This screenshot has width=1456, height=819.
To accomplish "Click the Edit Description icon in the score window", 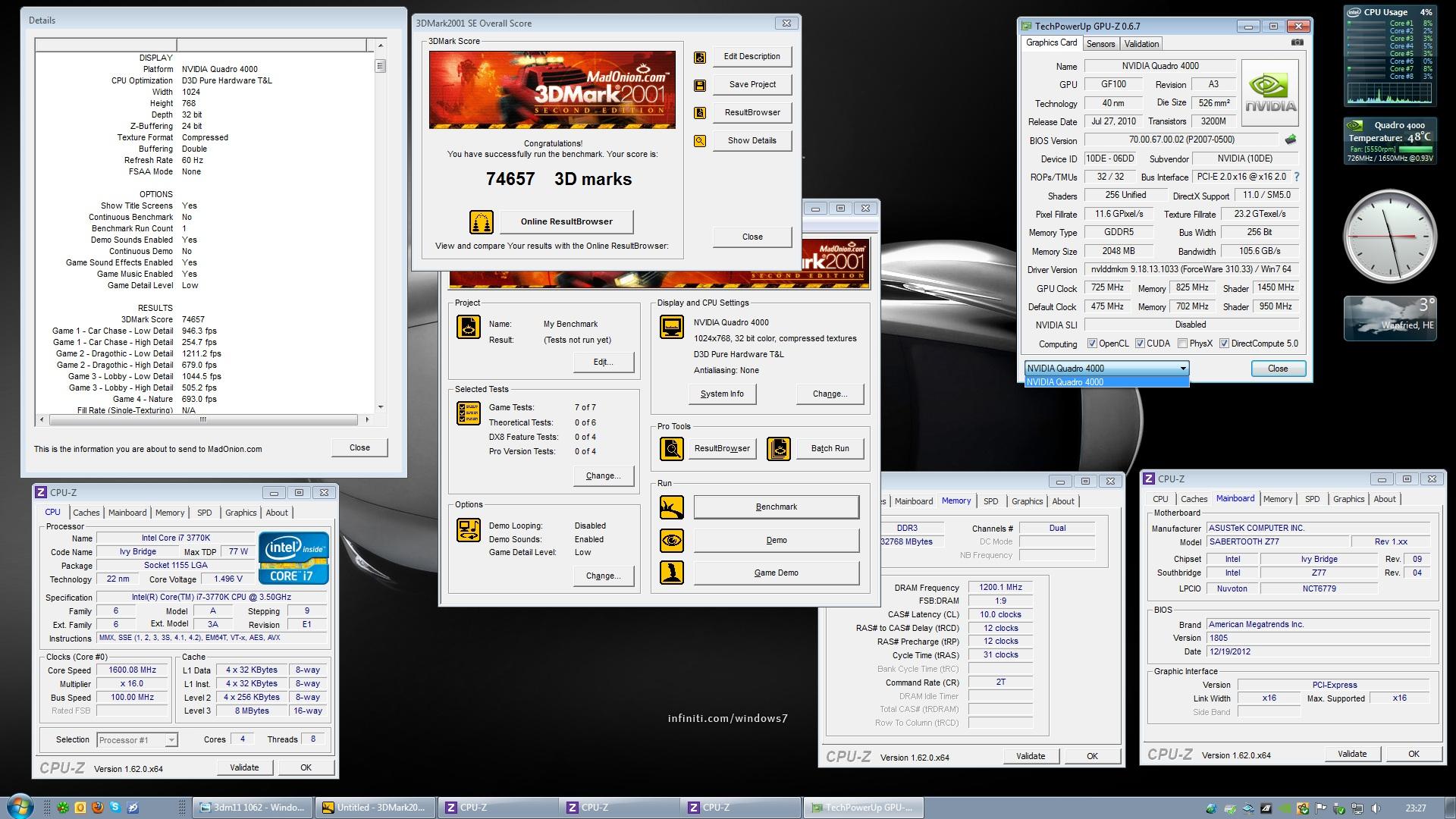I will point(699,57).
